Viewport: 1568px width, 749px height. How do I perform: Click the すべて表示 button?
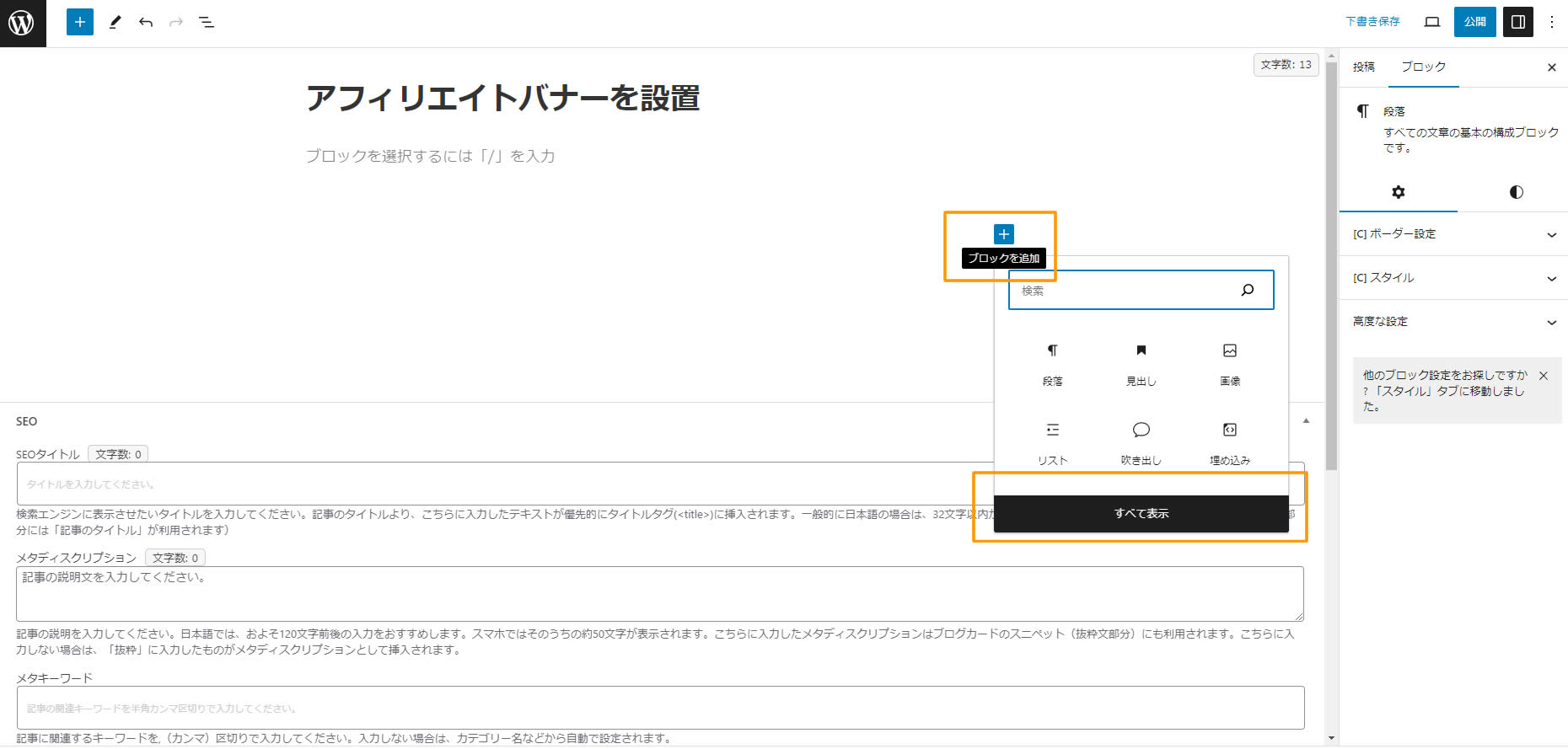(1141, 513)
